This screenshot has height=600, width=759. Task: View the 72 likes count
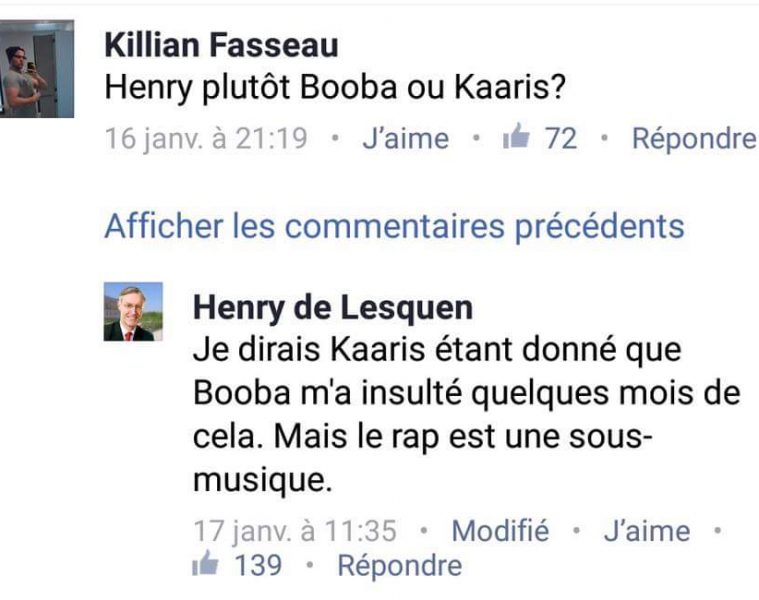point(561,139)
